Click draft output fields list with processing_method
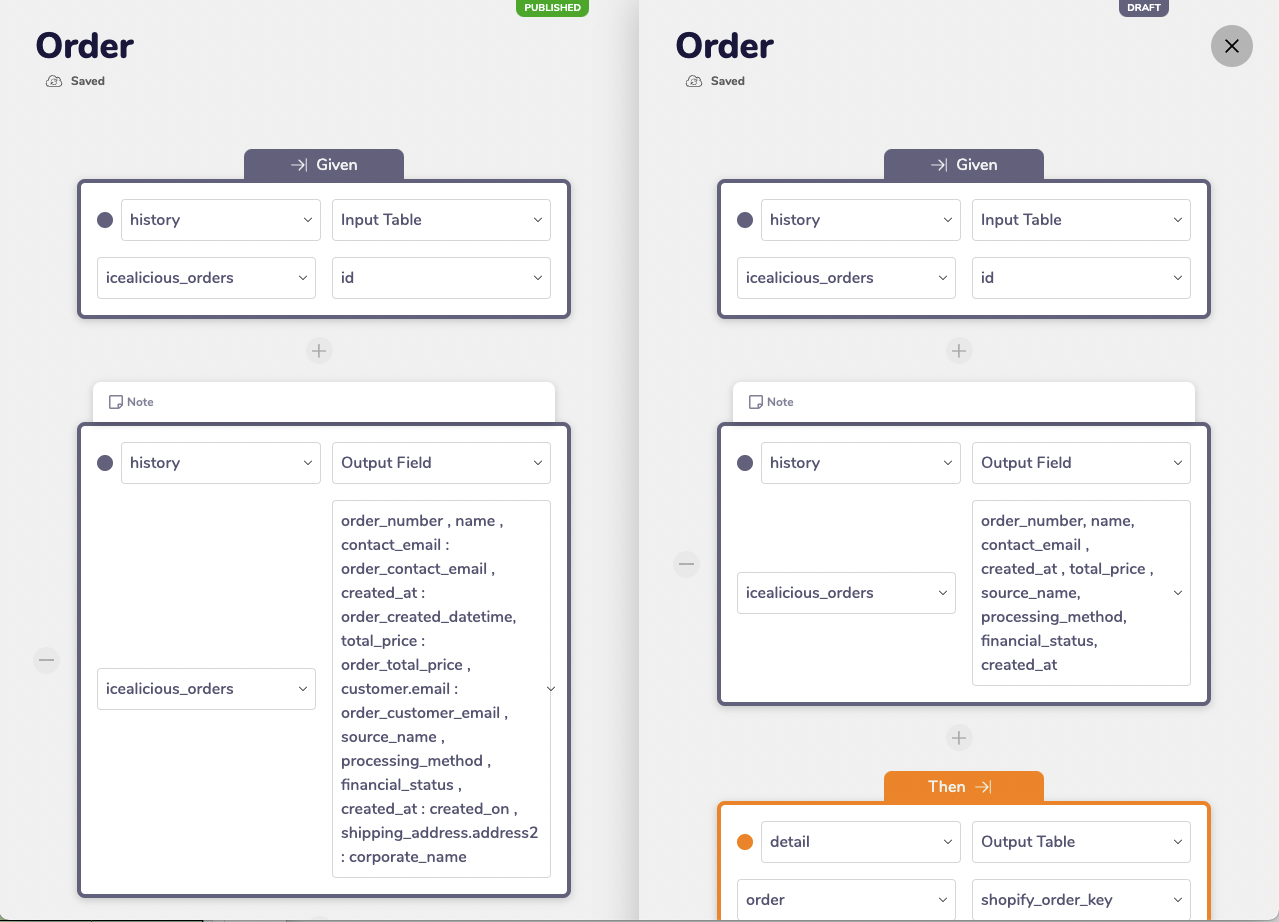The width and height of the screenshot is (1279, 922). (x=1081, y=593)
